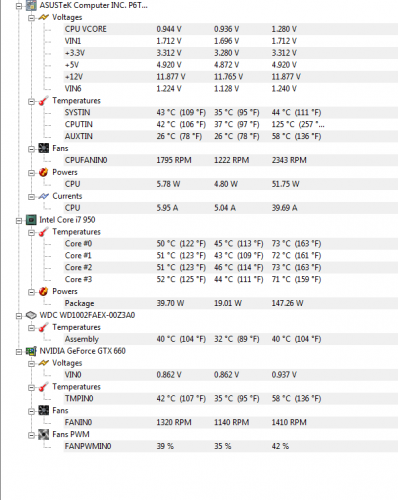Click the thermometer icon under WDC drive
Viewport: 398px width, 500px height.
44,327
